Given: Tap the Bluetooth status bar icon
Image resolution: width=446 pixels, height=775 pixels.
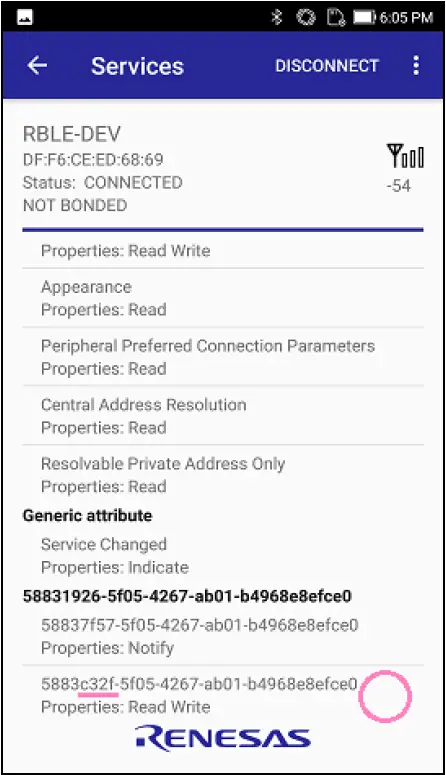Looking at the screenshot, I should point(277,18).
